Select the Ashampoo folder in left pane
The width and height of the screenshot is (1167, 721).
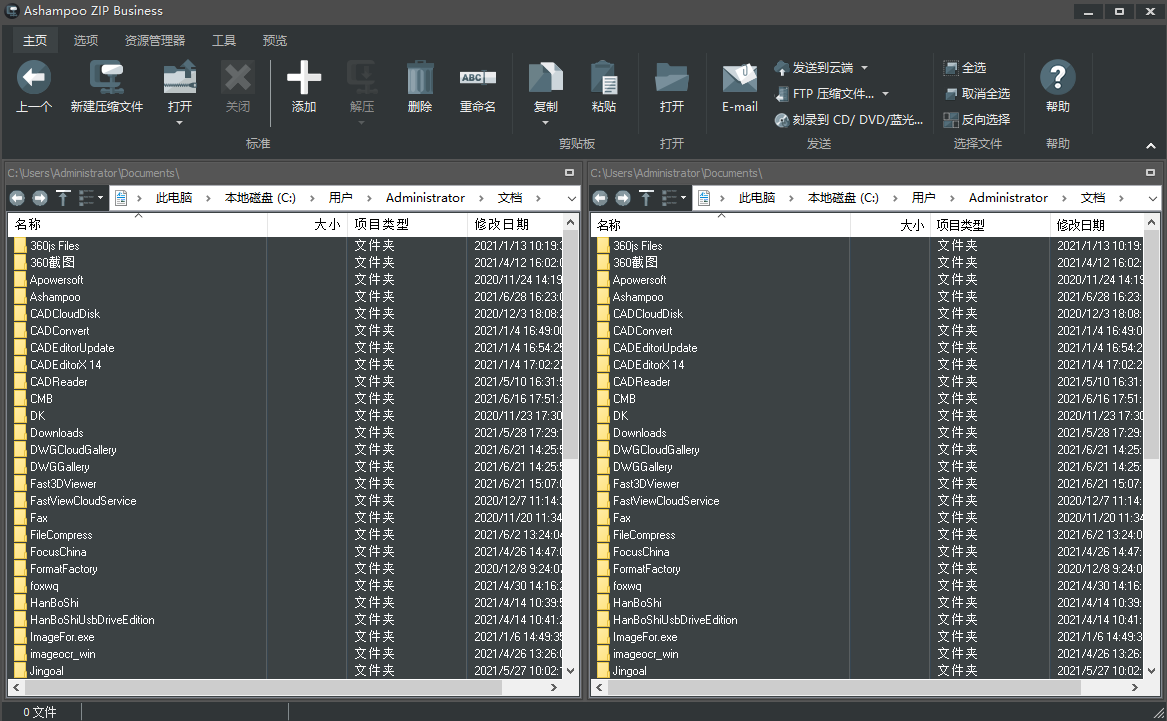[x=55, y=297]
